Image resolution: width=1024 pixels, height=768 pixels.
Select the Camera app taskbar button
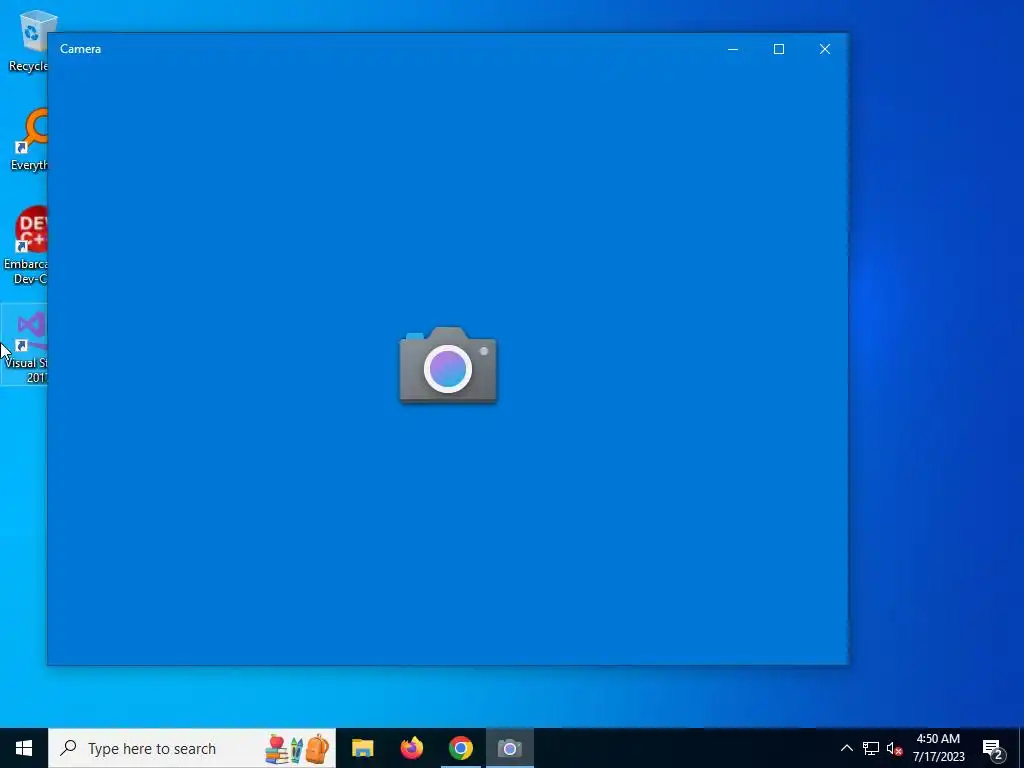coord(509,748)
